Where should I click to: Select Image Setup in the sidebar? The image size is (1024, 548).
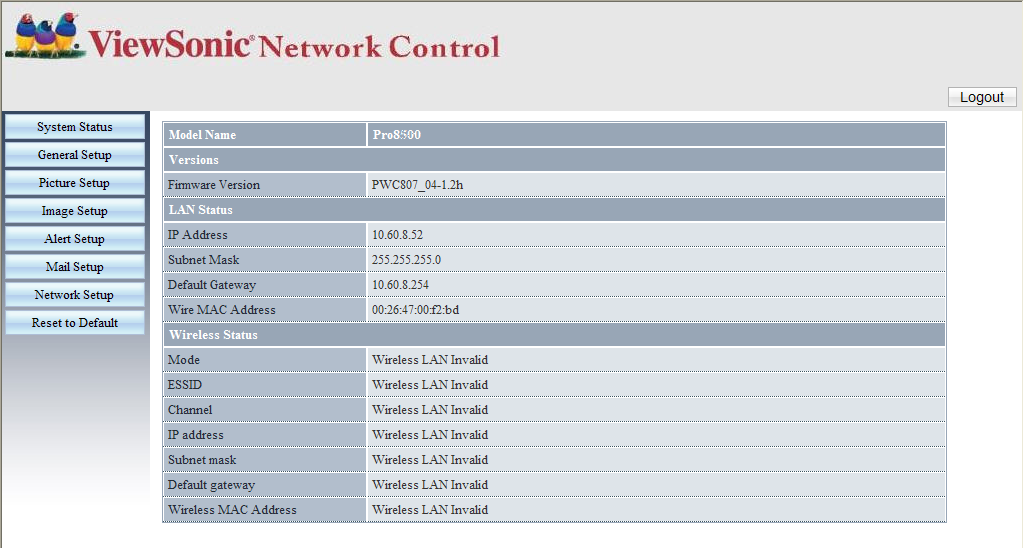(74, 211)
